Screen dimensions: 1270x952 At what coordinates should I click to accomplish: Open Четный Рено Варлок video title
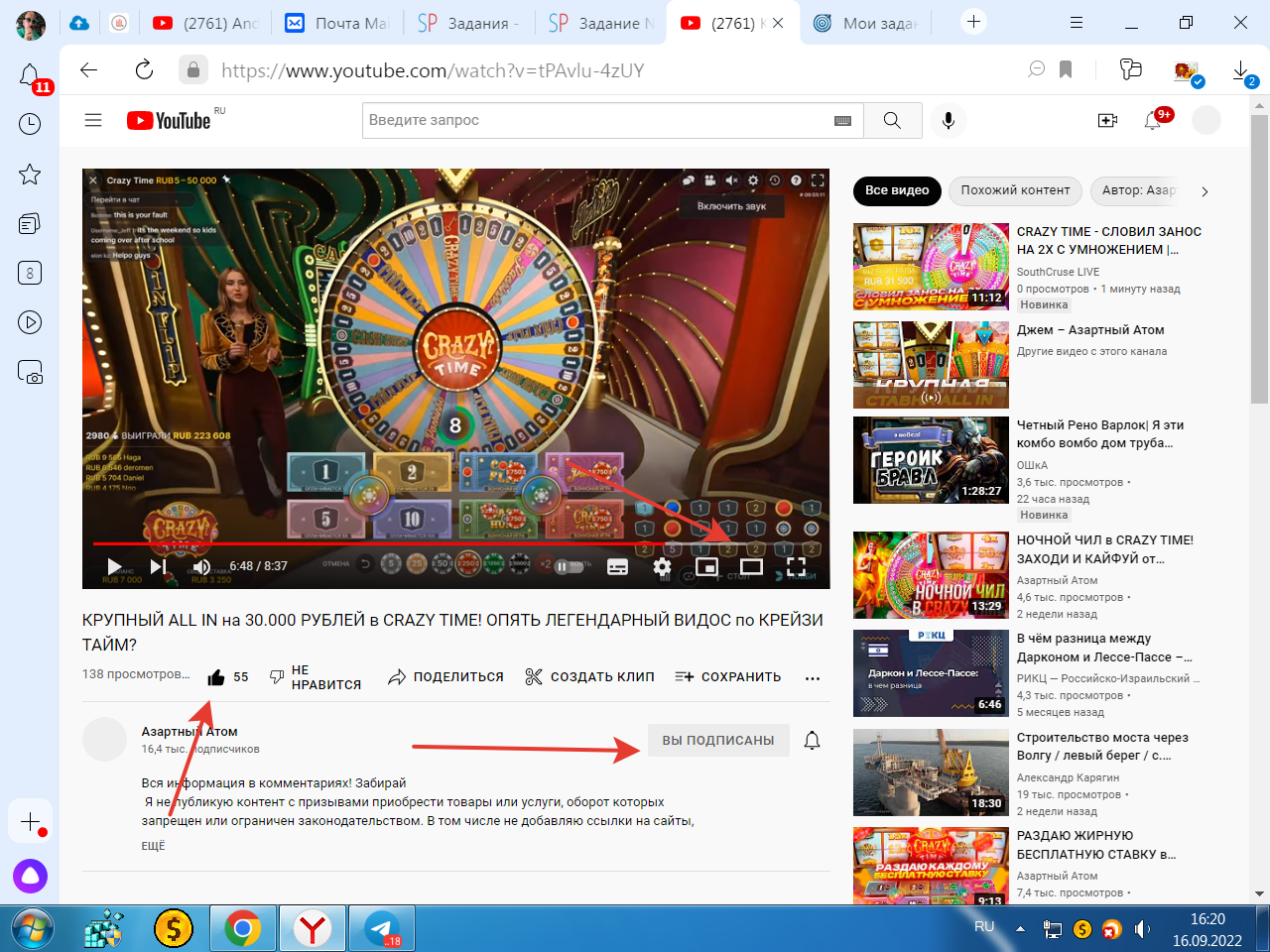(1099, 434)
